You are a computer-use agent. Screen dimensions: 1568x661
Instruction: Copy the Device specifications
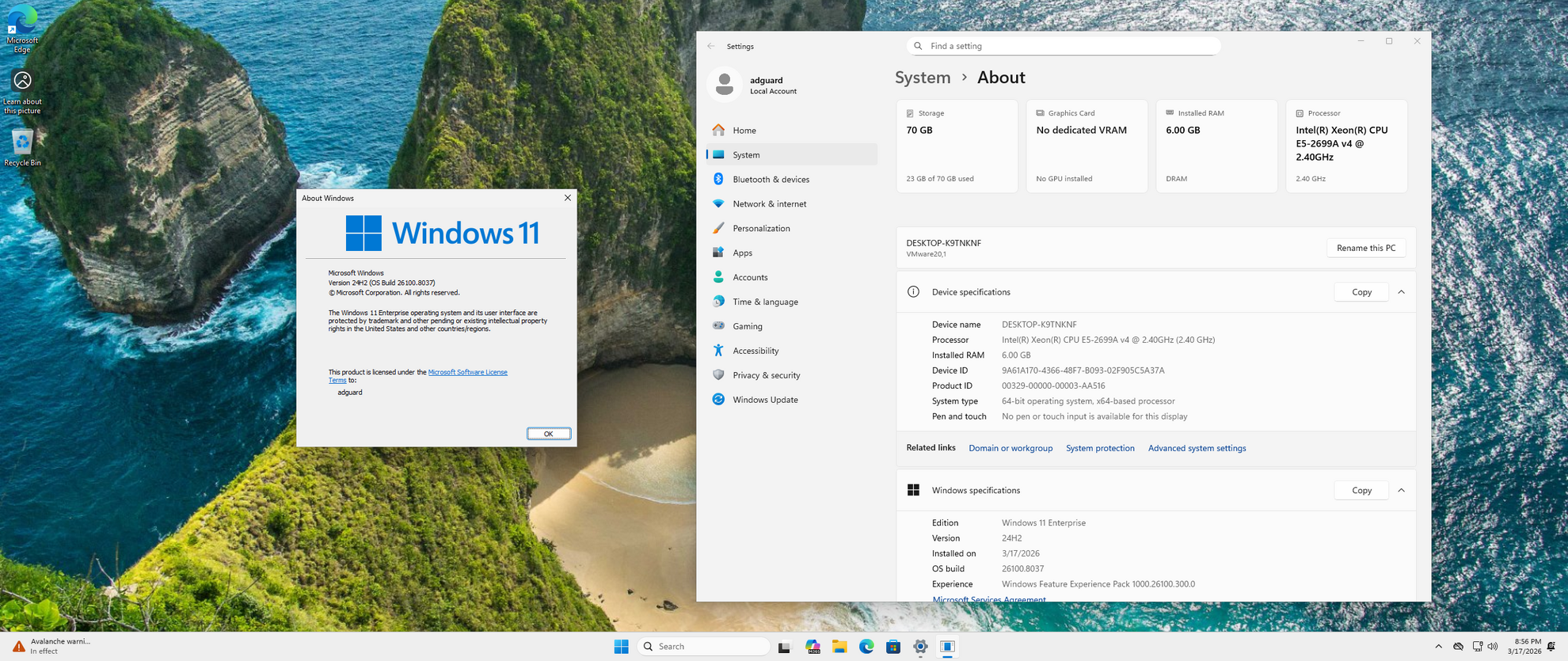click(1361, 292)
